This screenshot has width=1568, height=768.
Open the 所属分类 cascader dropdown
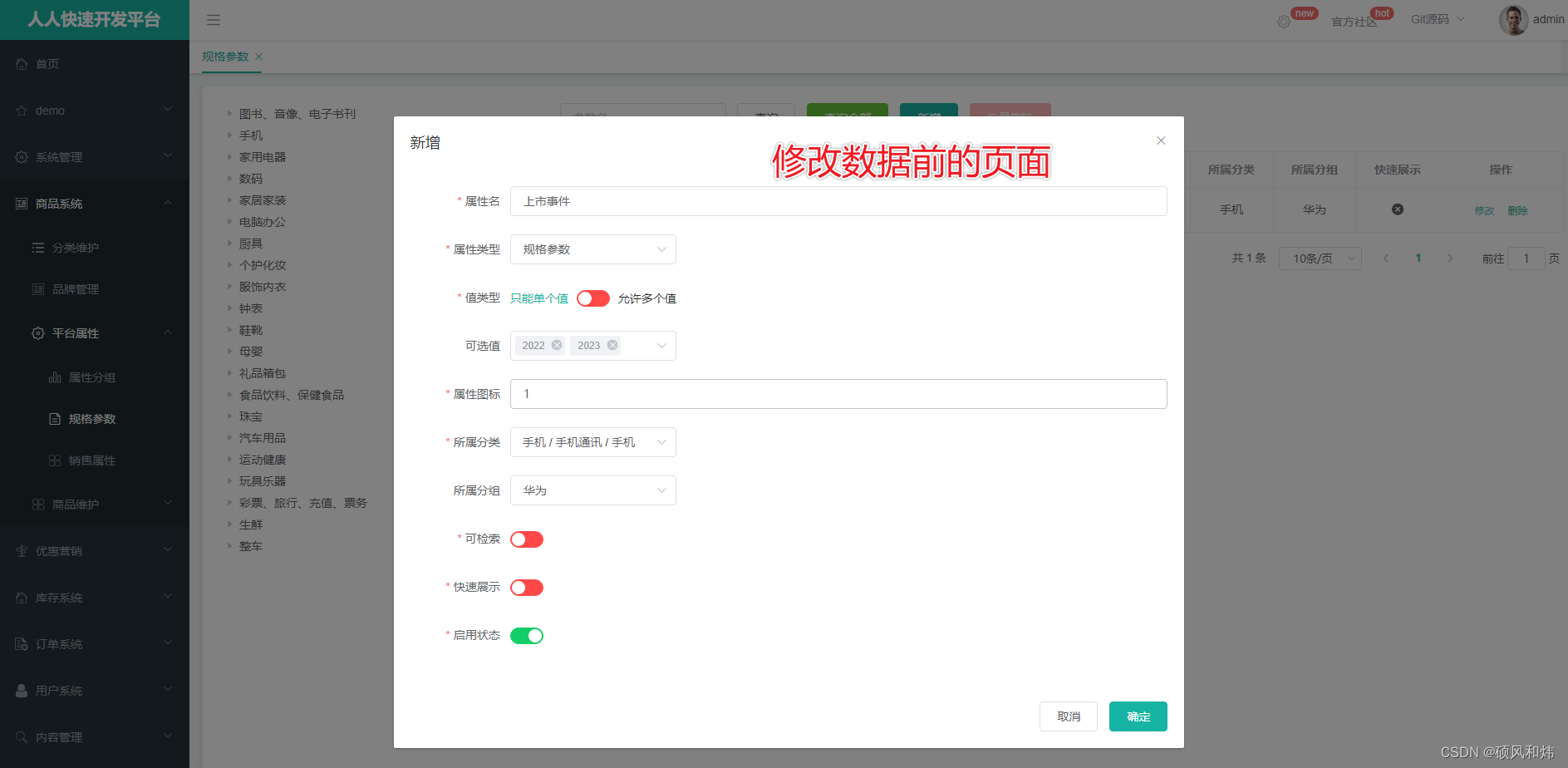[x=593, y=442]
